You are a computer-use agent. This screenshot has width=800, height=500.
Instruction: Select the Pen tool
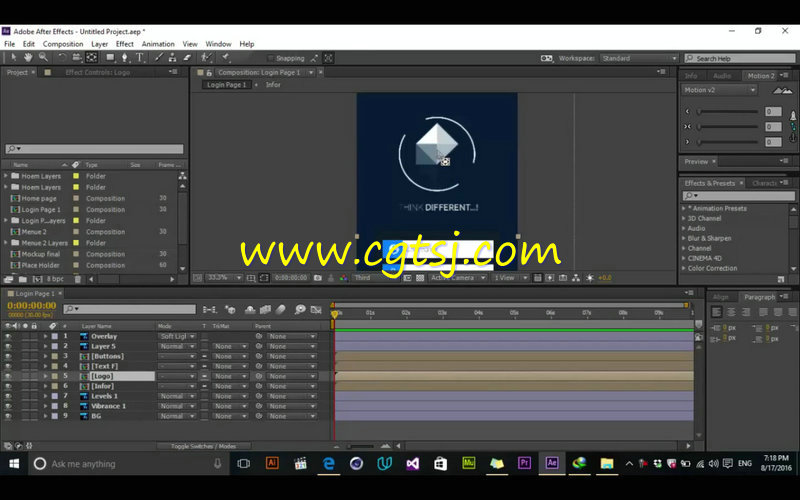coord(124,58)
